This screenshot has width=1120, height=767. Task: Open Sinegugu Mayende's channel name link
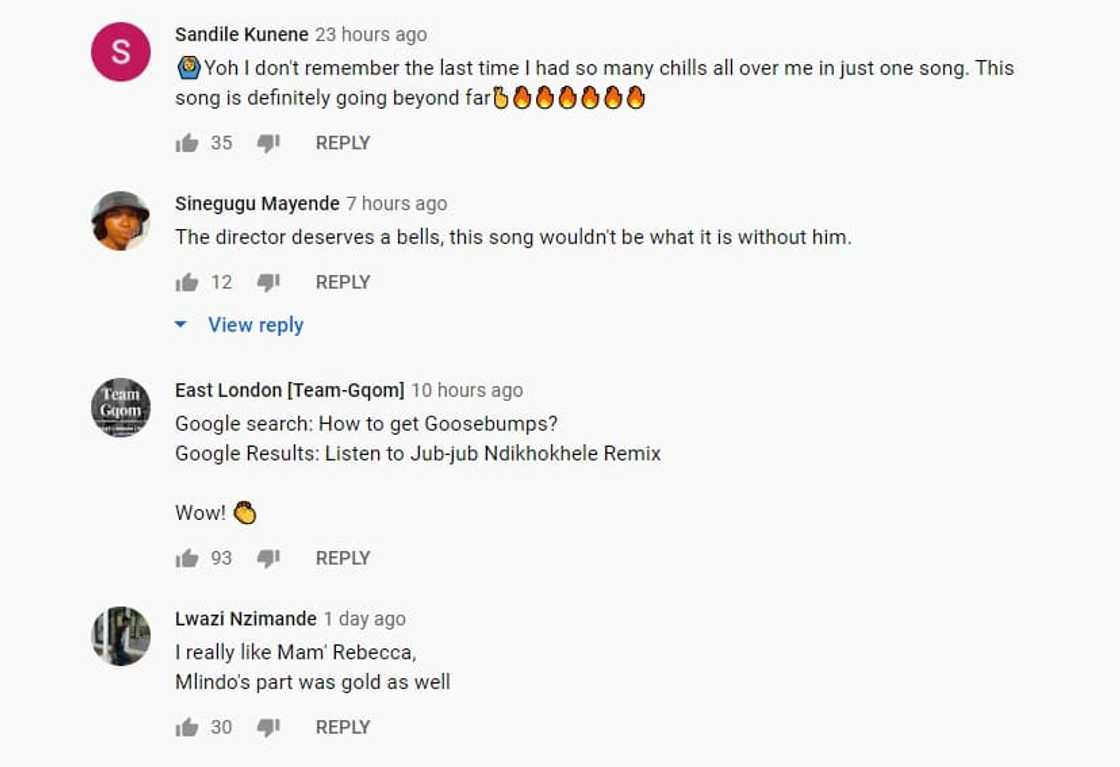[x=257, y=204]
